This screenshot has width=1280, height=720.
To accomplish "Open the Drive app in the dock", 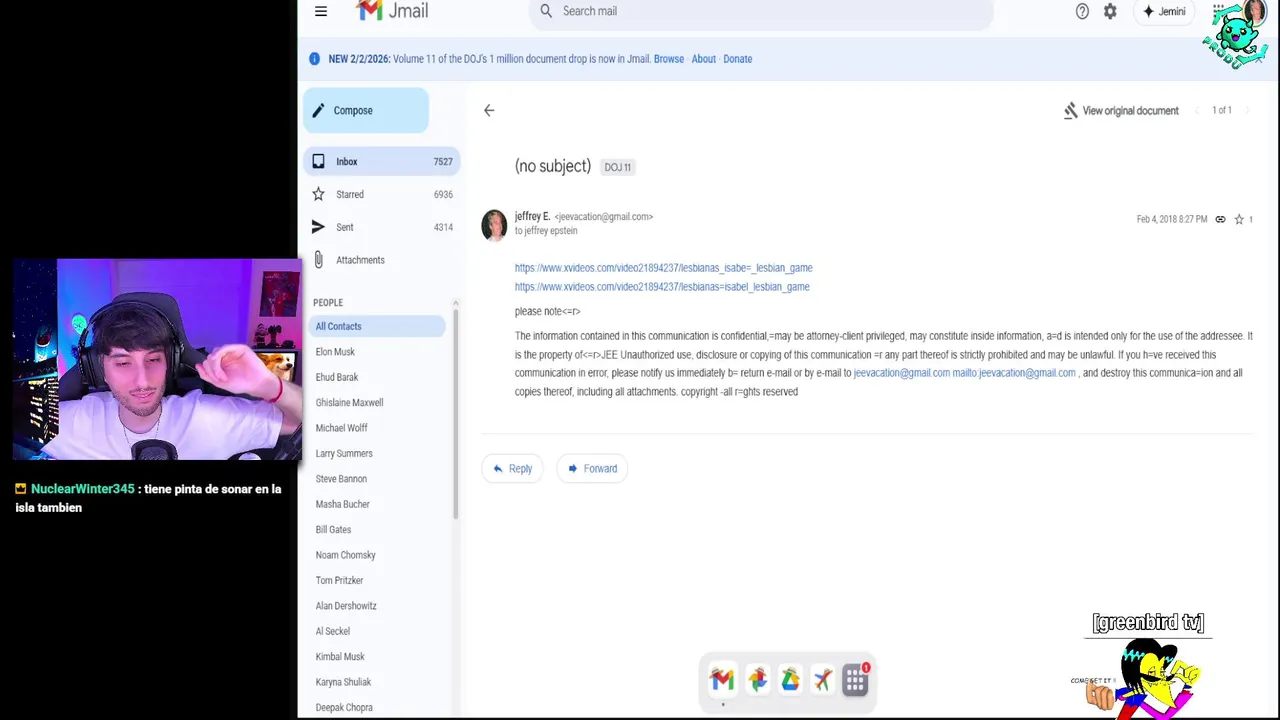I will (x=790, y=680).
